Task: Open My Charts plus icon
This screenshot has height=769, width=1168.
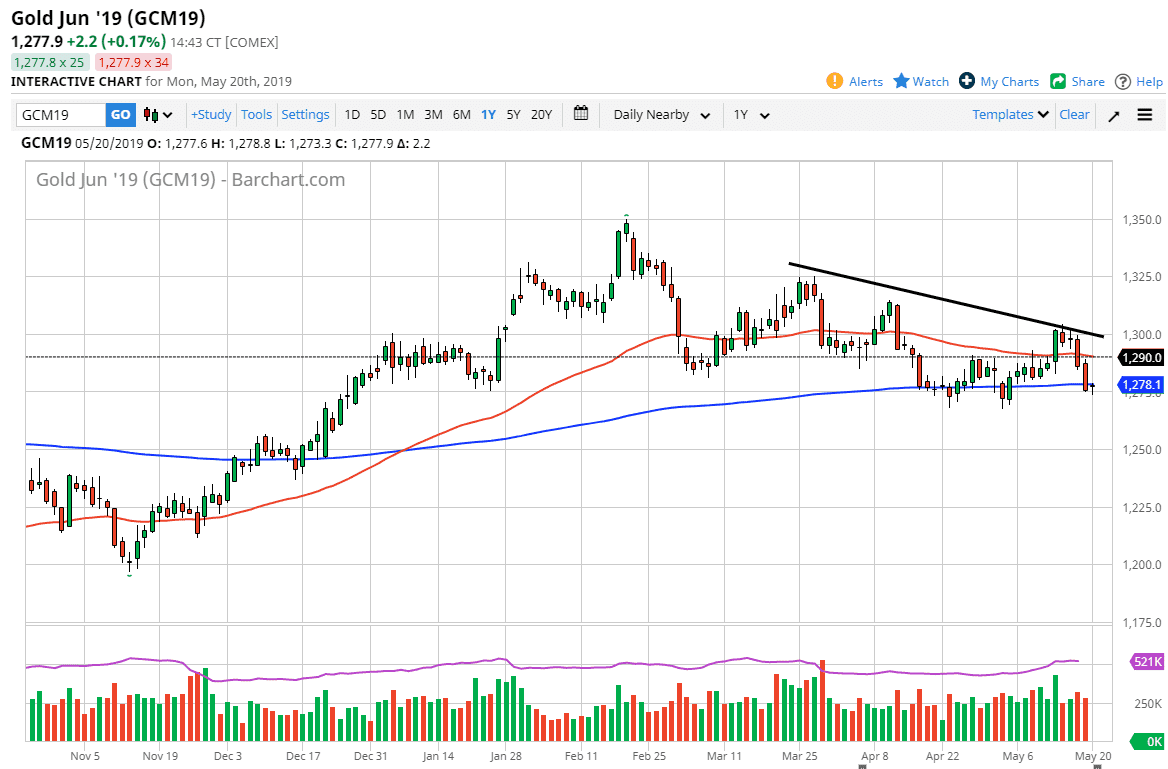Action: point(967,81)
